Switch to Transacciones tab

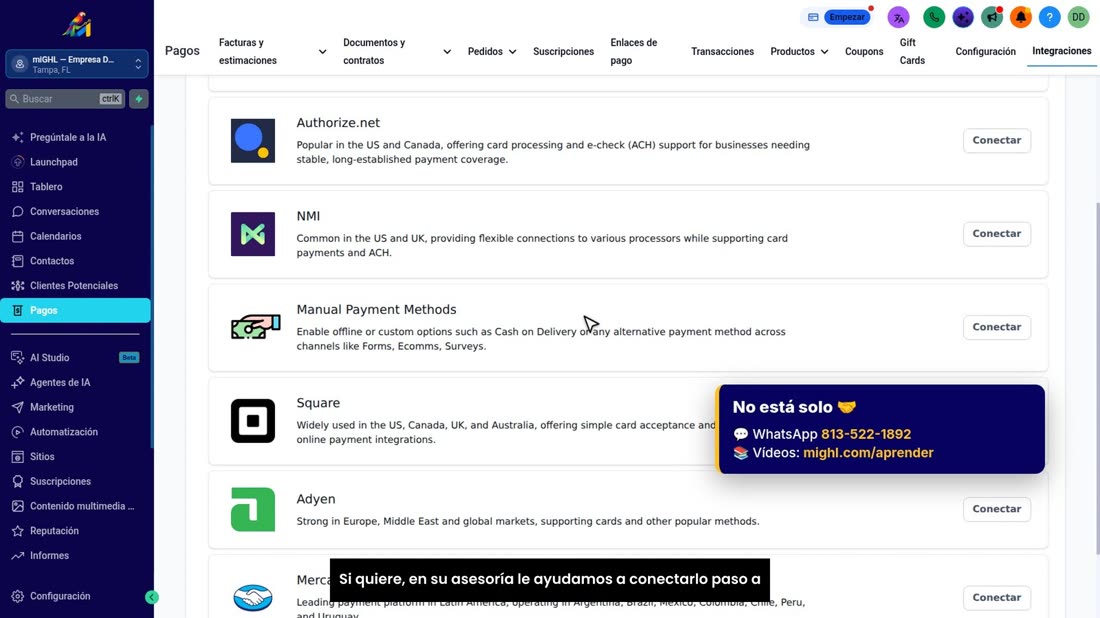[722, 51]
